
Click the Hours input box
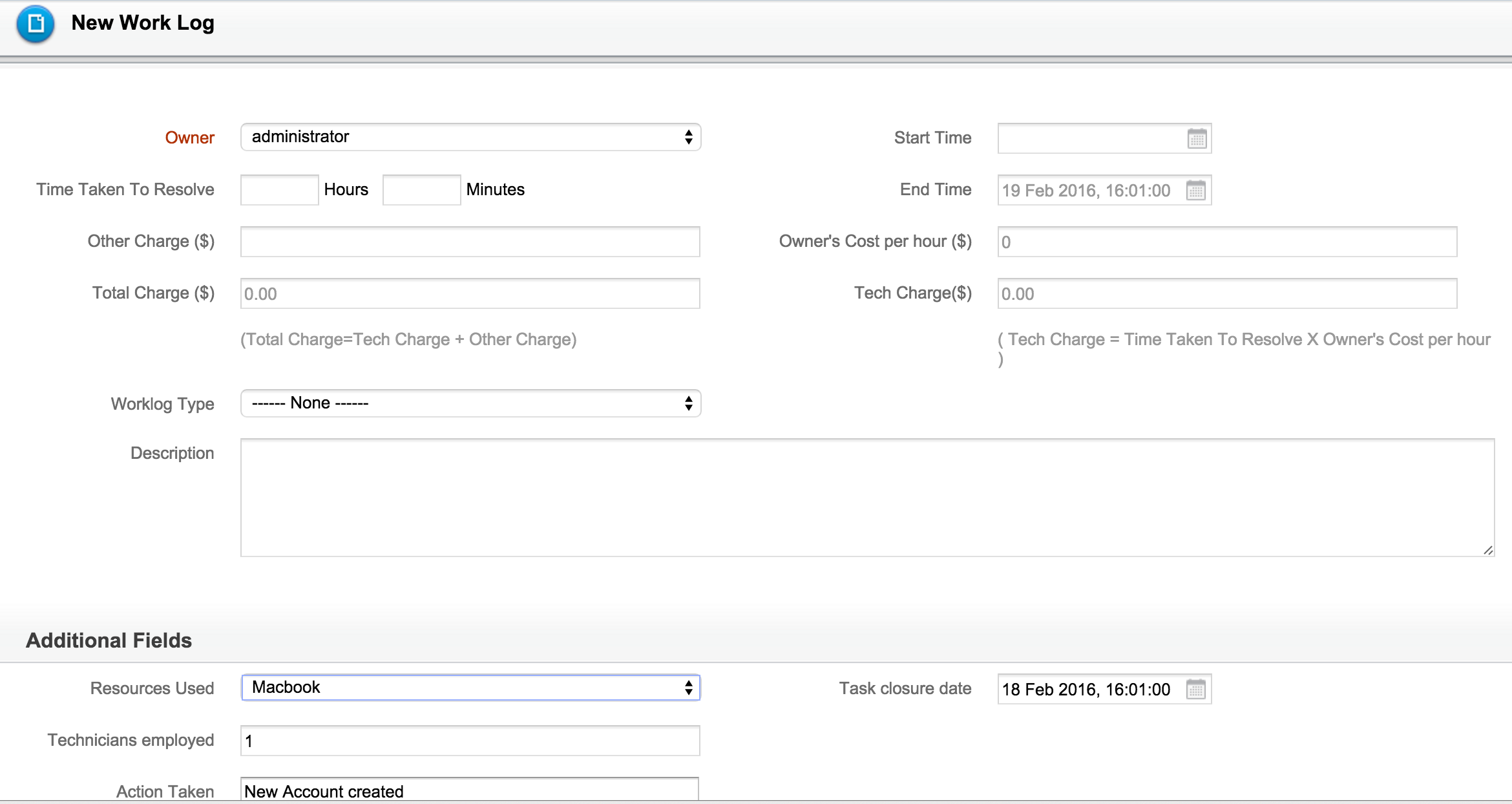(279, 190)
